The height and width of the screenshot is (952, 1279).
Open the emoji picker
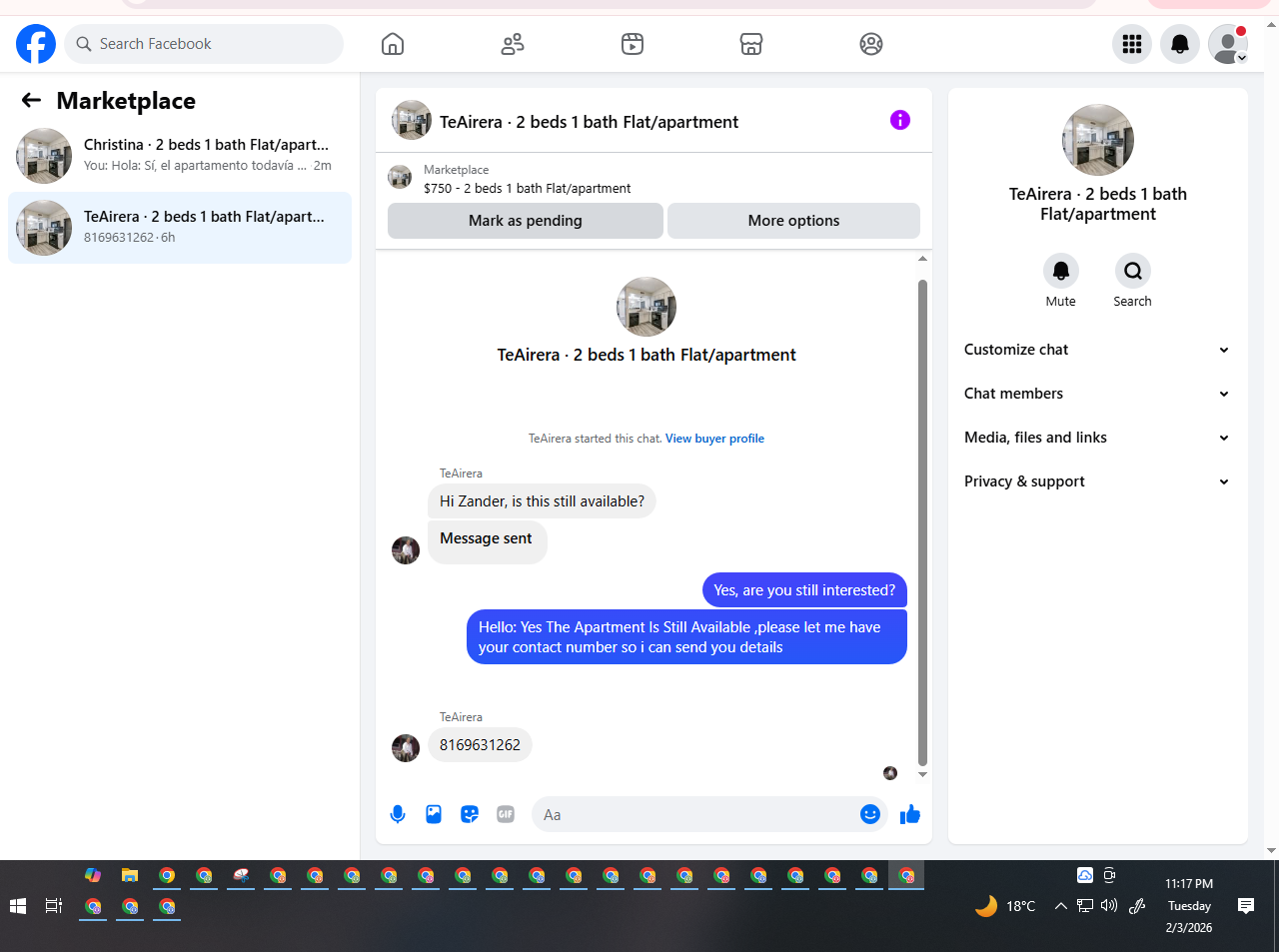click(870, 814)
